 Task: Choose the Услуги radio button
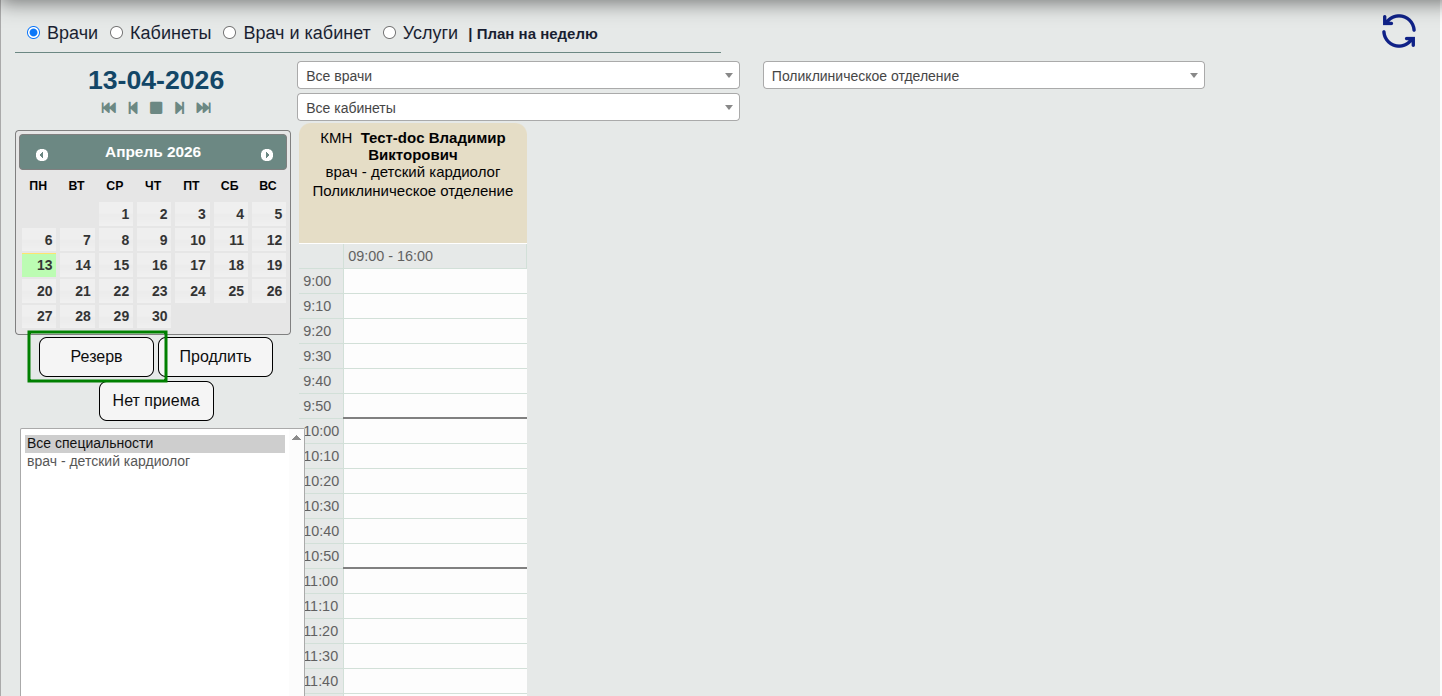click(x=390, y=33)
